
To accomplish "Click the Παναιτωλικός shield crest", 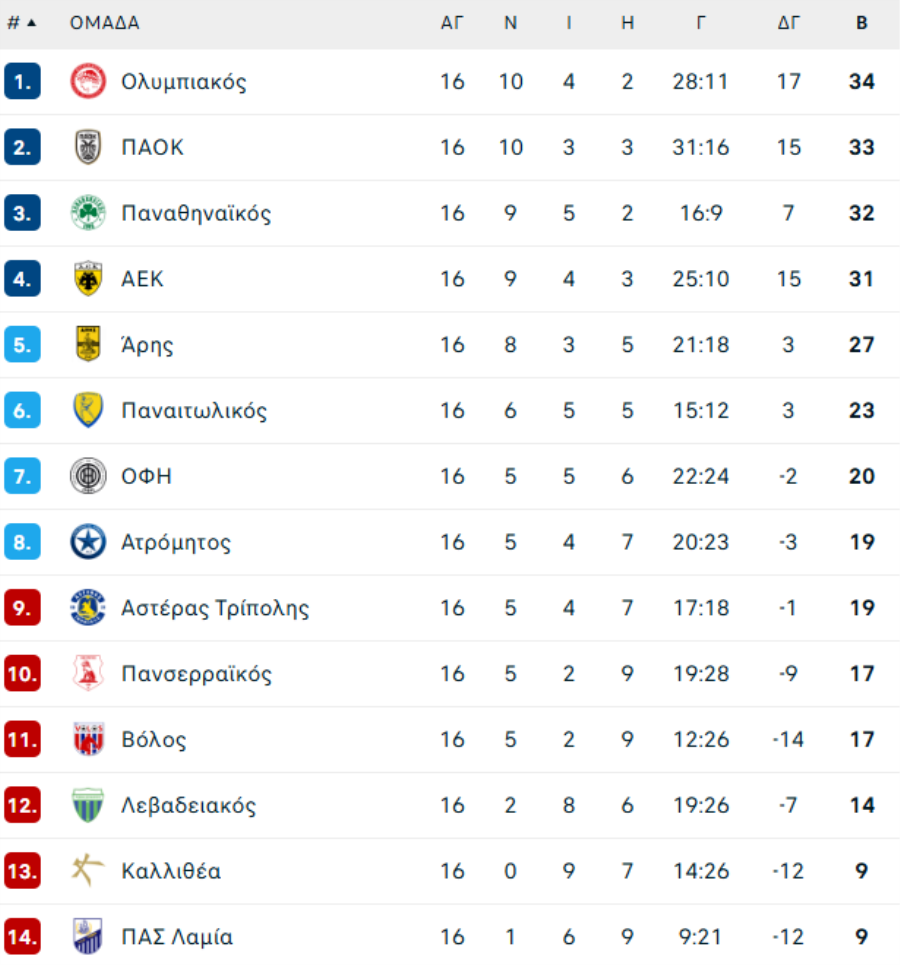I will [x=88, y=410].
